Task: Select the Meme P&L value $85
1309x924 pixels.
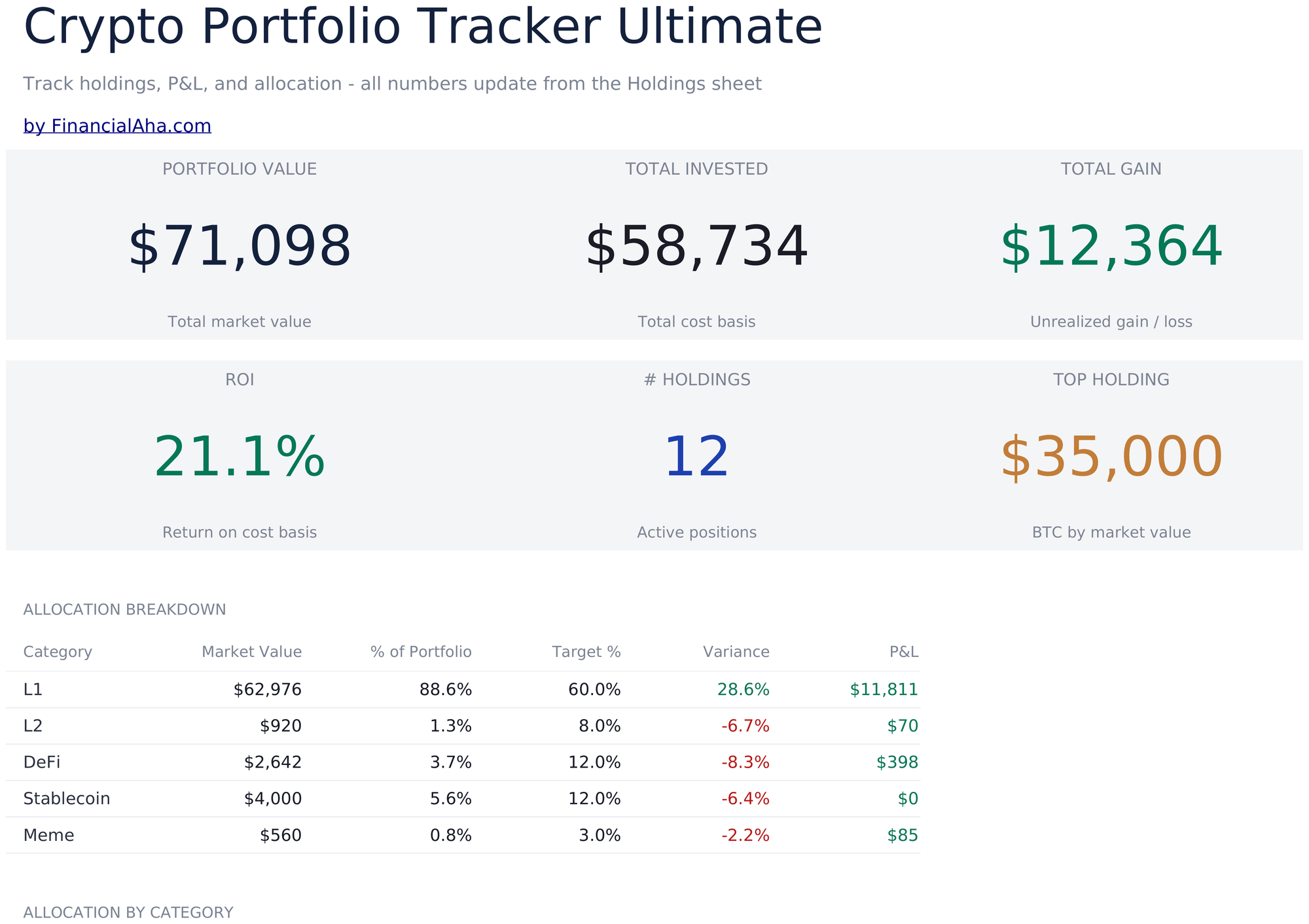Action: click(x=903, y=835)
